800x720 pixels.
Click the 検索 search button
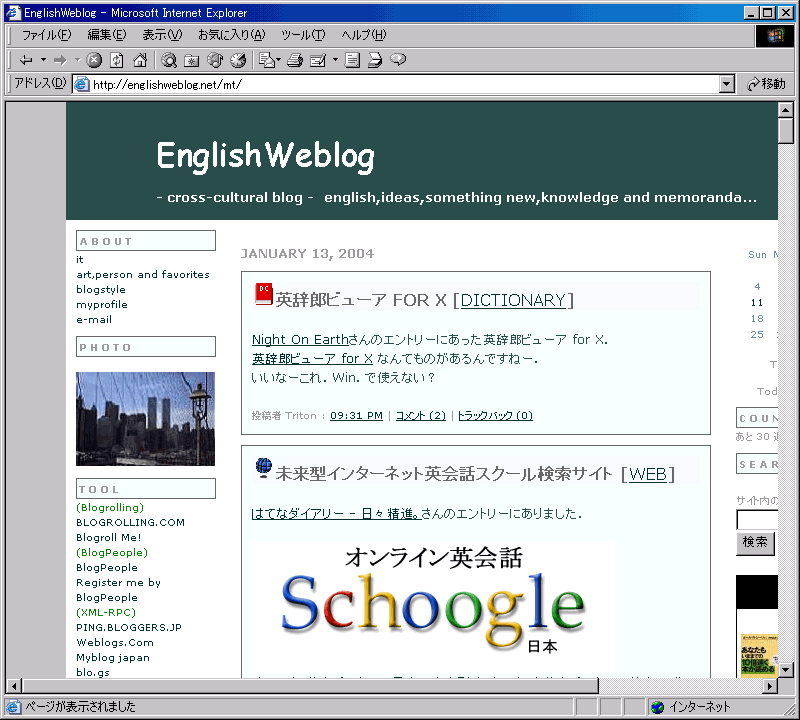[755, 543]
